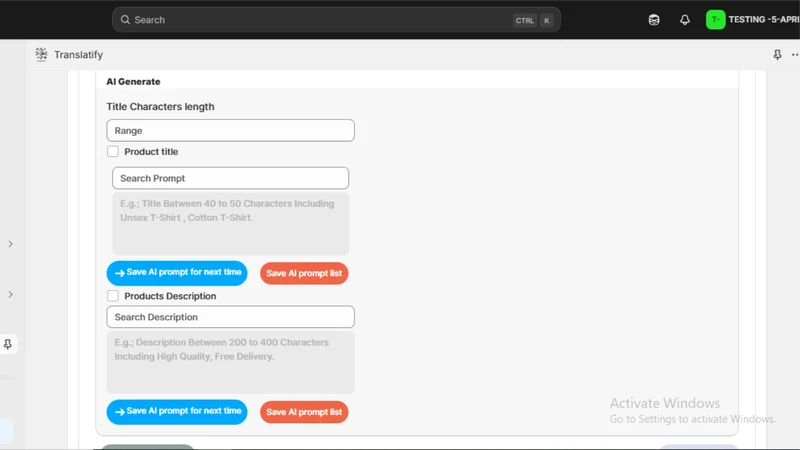This screenshot has height=450, width=800.
Task: Save description AI prompt for next time
Action: [177, 412]
